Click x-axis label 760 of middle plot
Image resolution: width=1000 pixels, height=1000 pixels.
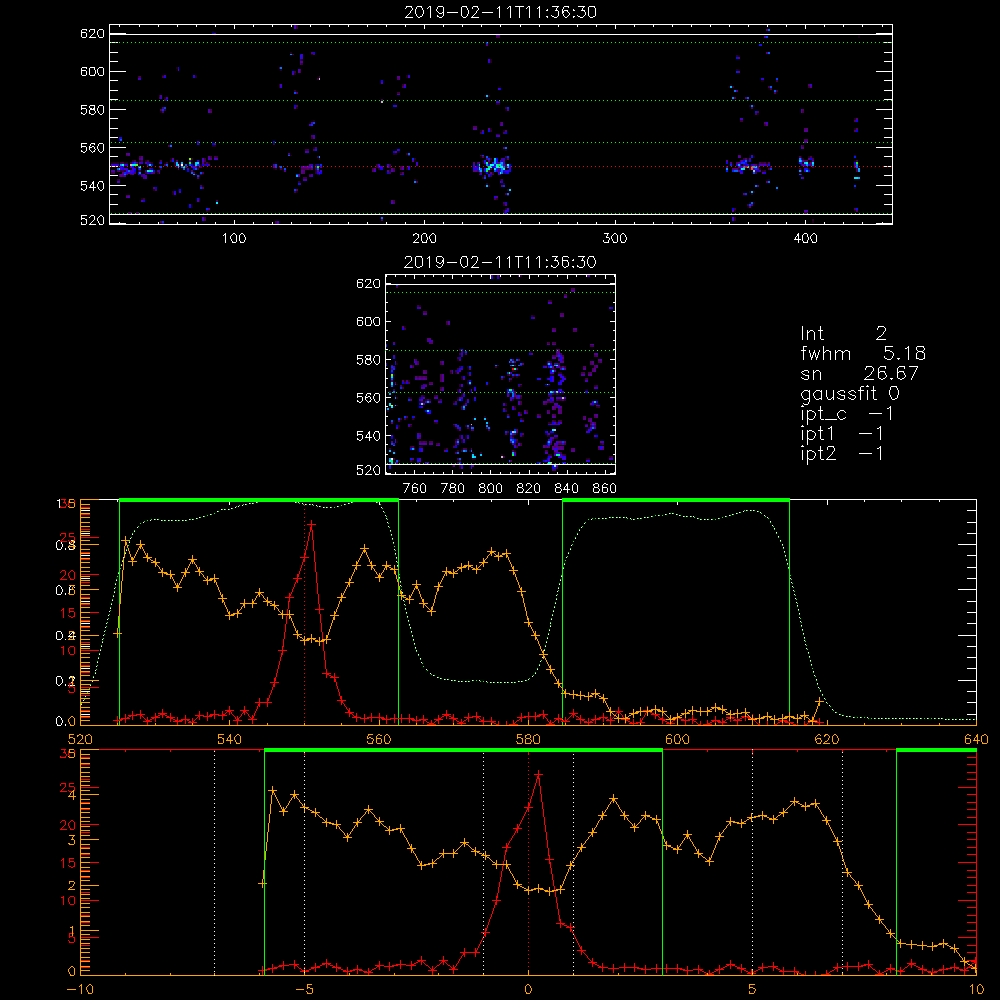pyautogui.click(x=415, y=489)
